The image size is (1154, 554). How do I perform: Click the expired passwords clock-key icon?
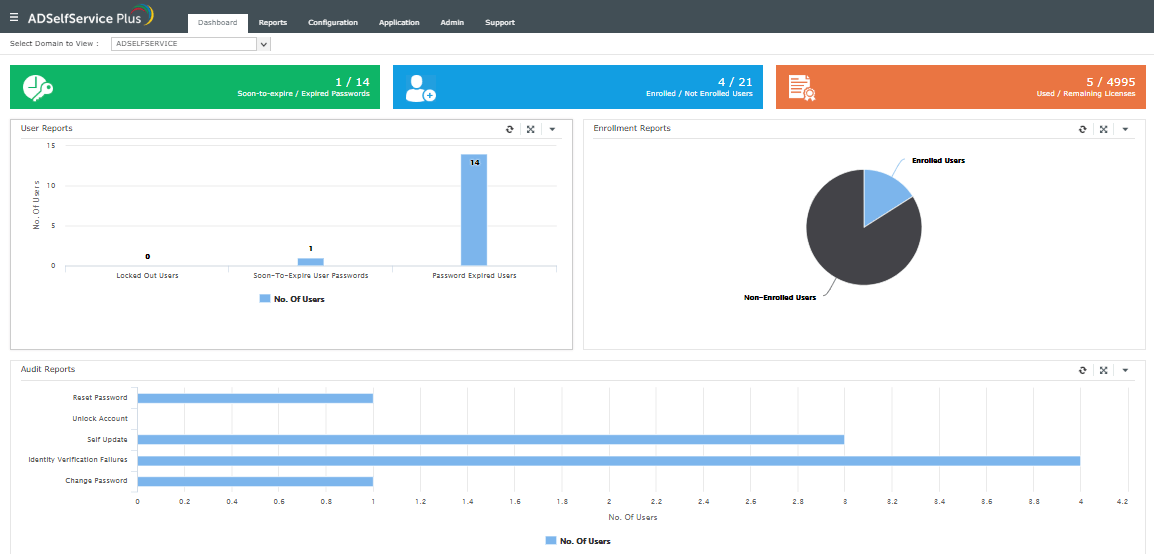[38, 88]
